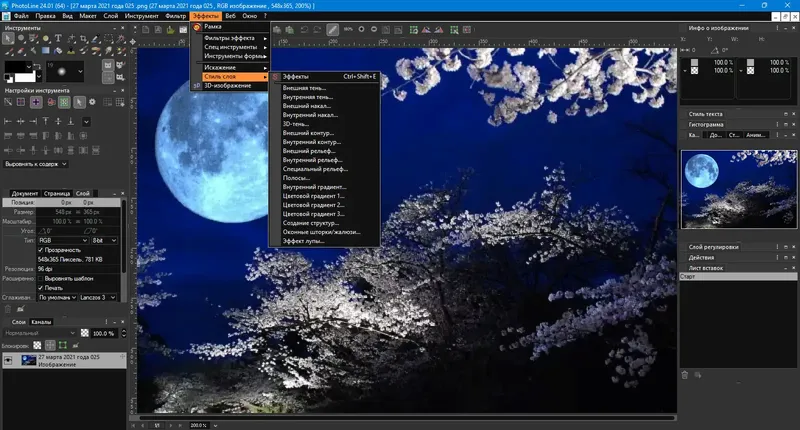Viewport: 800px width, 430px height.
Task: Expand the Lanczos 3 interpolation dropdown
Action: [x=97, y=297]
